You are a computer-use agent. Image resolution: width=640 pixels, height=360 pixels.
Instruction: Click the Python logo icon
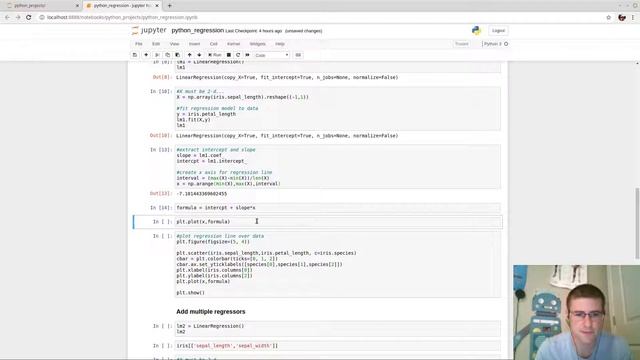point(476,31)
